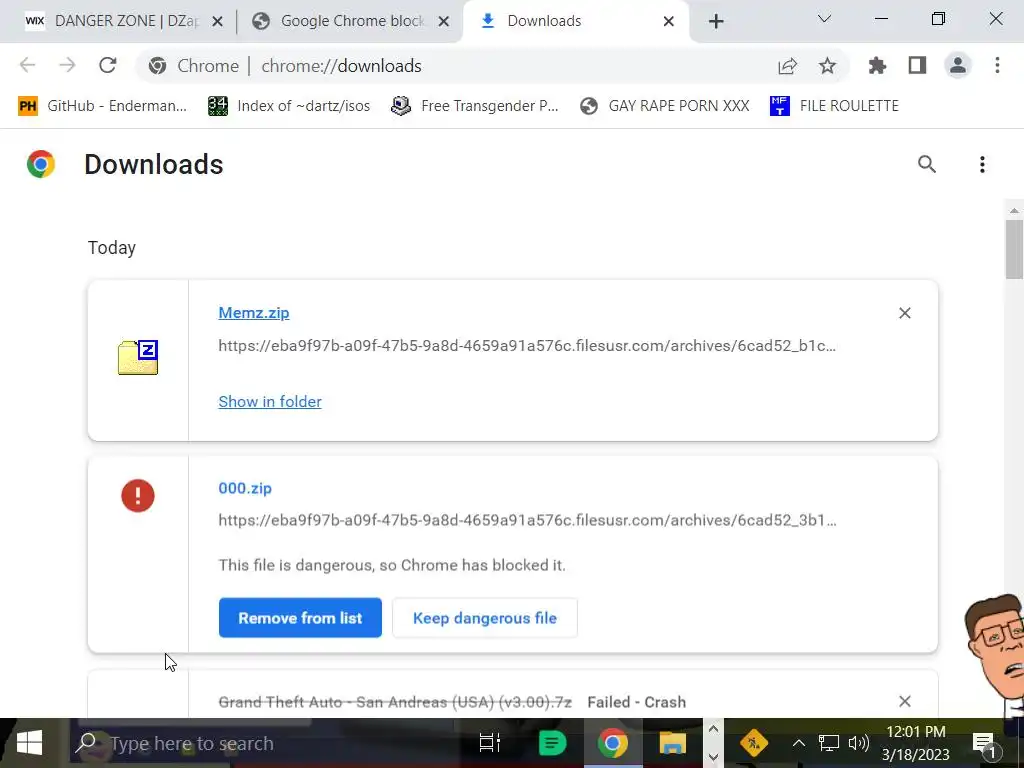Click the browser back arrow

tap(27, 65)
